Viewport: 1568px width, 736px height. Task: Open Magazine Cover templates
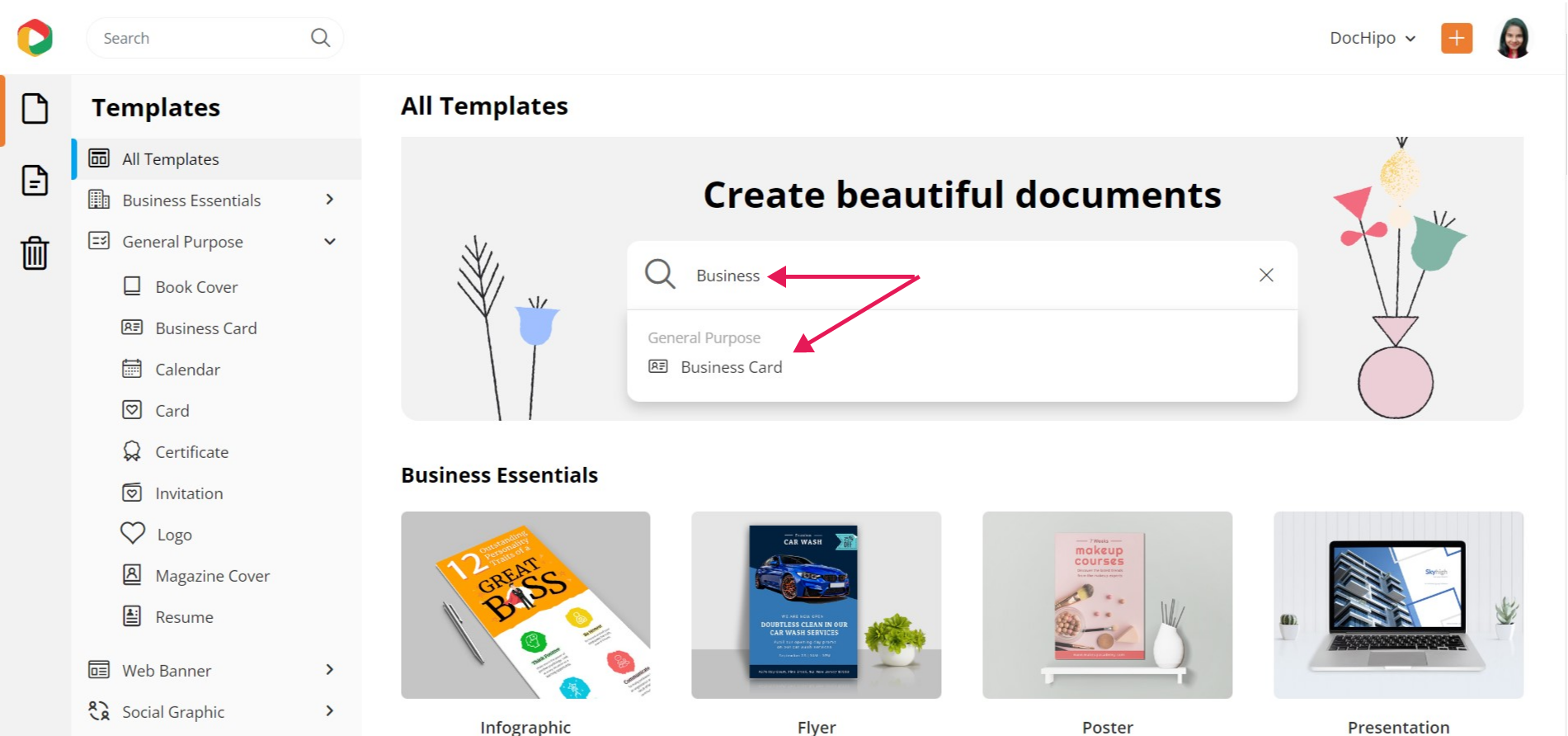[213, 576]
